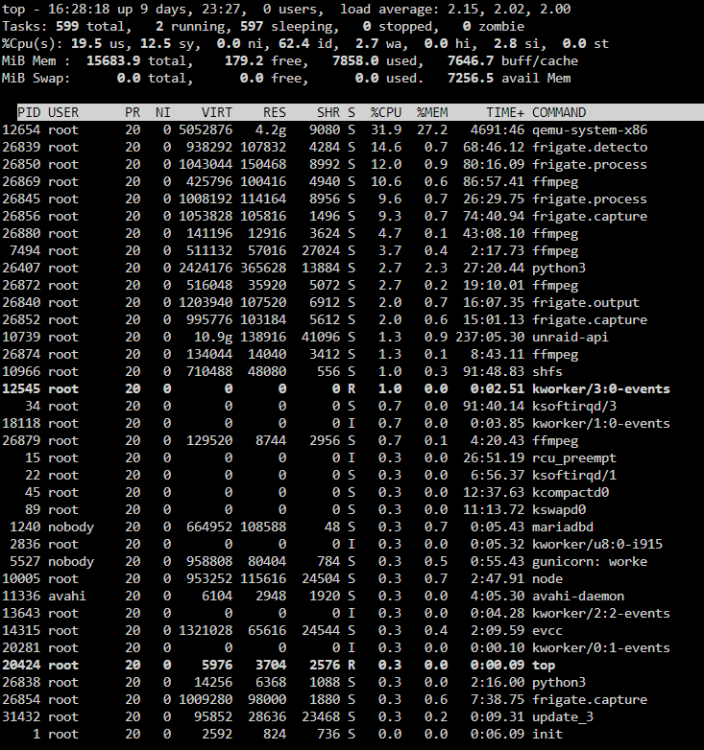Click the 4.2g RES value
The image size is (704, 750).
point(270,130)
